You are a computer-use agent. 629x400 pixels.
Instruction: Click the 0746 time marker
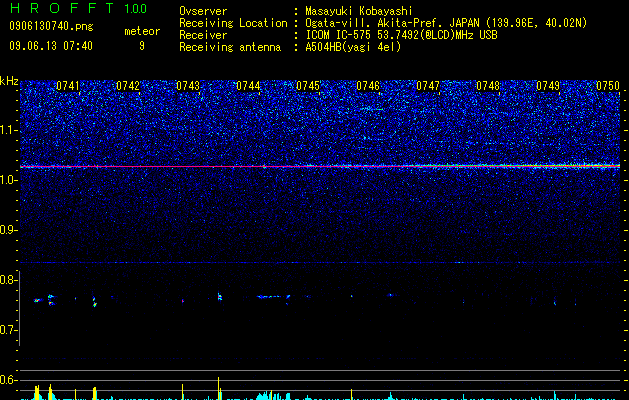(x=368, y=86)
